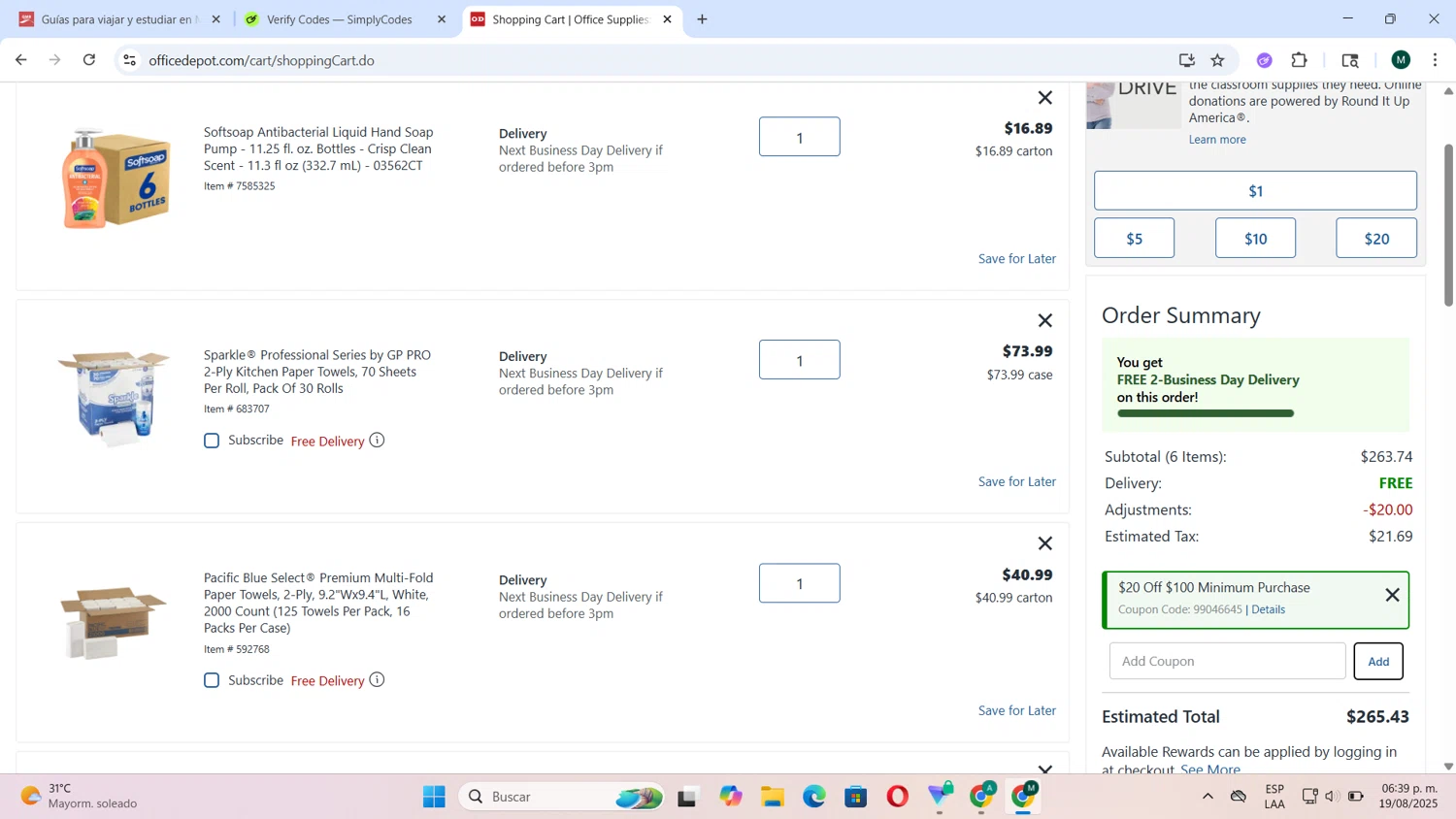Switch to Guías para viajar y estudiar tab
The width and height of the screenshot is (1456, 819).
point(119,19)
